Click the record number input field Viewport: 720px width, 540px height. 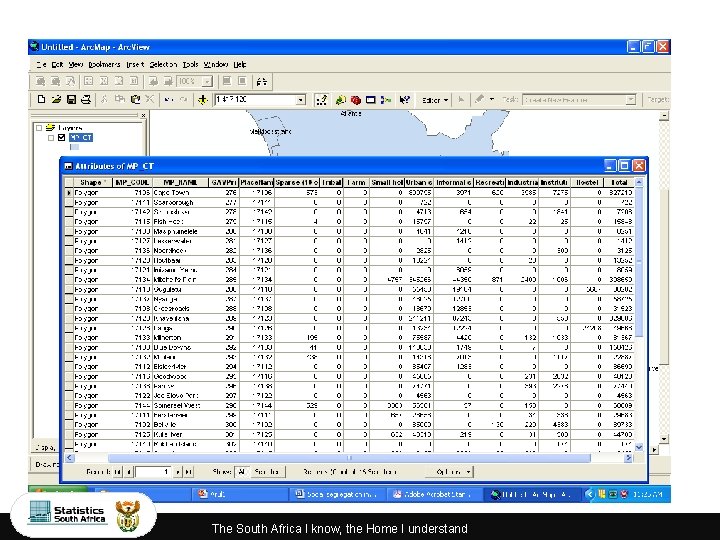153,472
